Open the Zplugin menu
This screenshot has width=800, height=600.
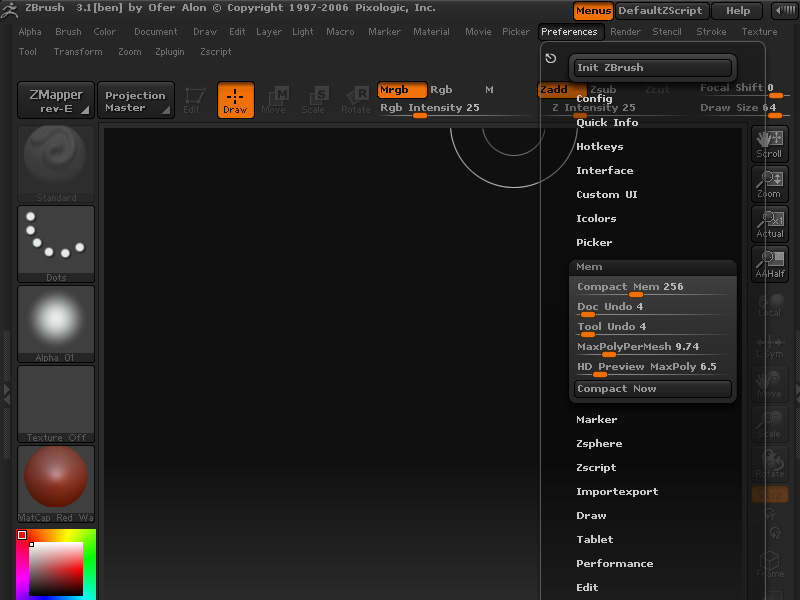pyautogui.click(x=170, y=52)
